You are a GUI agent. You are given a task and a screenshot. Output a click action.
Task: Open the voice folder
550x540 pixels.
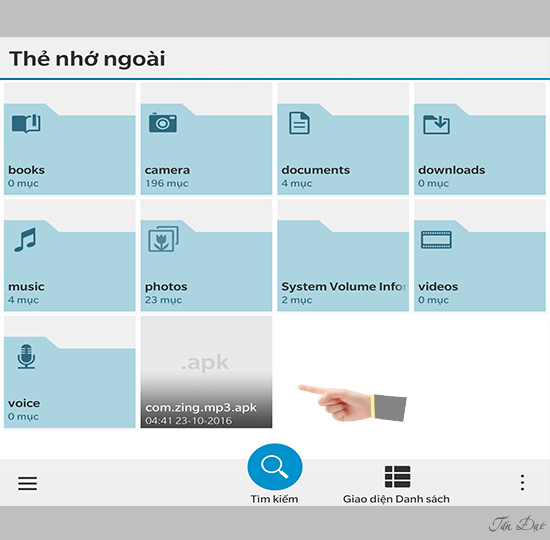[69, 372]
